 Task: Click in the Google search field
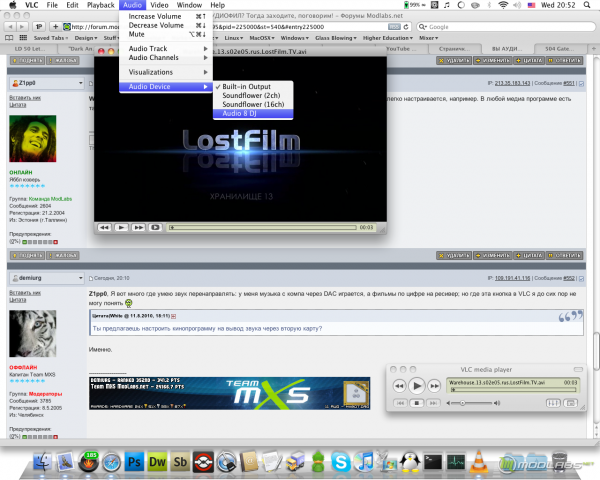[x=506, y=27]
